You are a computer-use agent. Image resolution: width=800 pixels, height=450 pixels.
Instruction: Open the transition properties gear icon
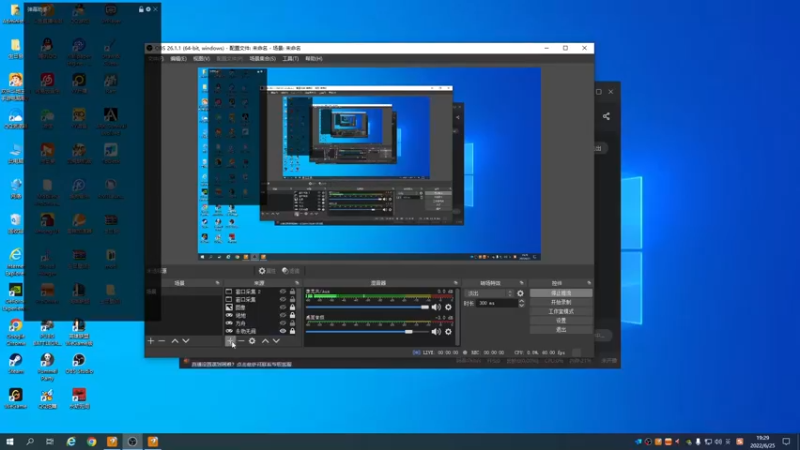click(520, 293)
